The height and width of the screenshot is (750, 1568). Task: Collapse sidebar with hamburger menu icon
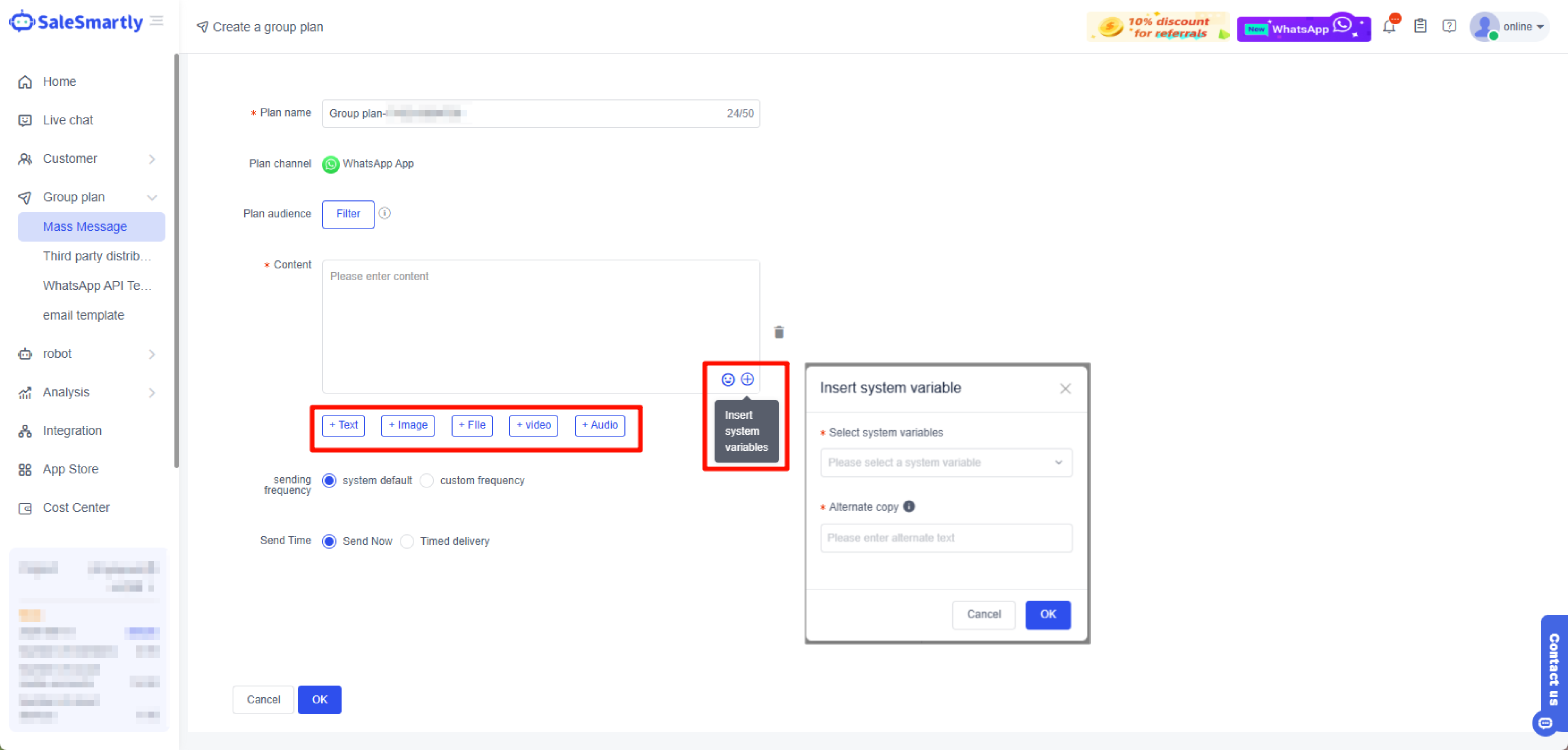[x=157, y=21]
